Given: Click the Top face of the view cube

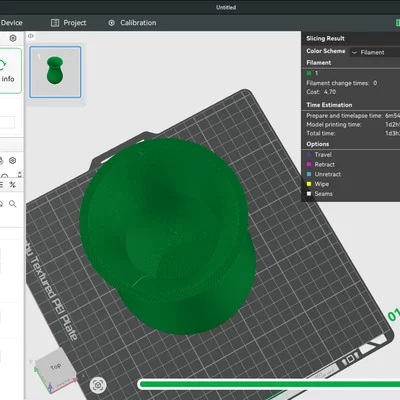Looking at the screenshot, I should point(55,367).
